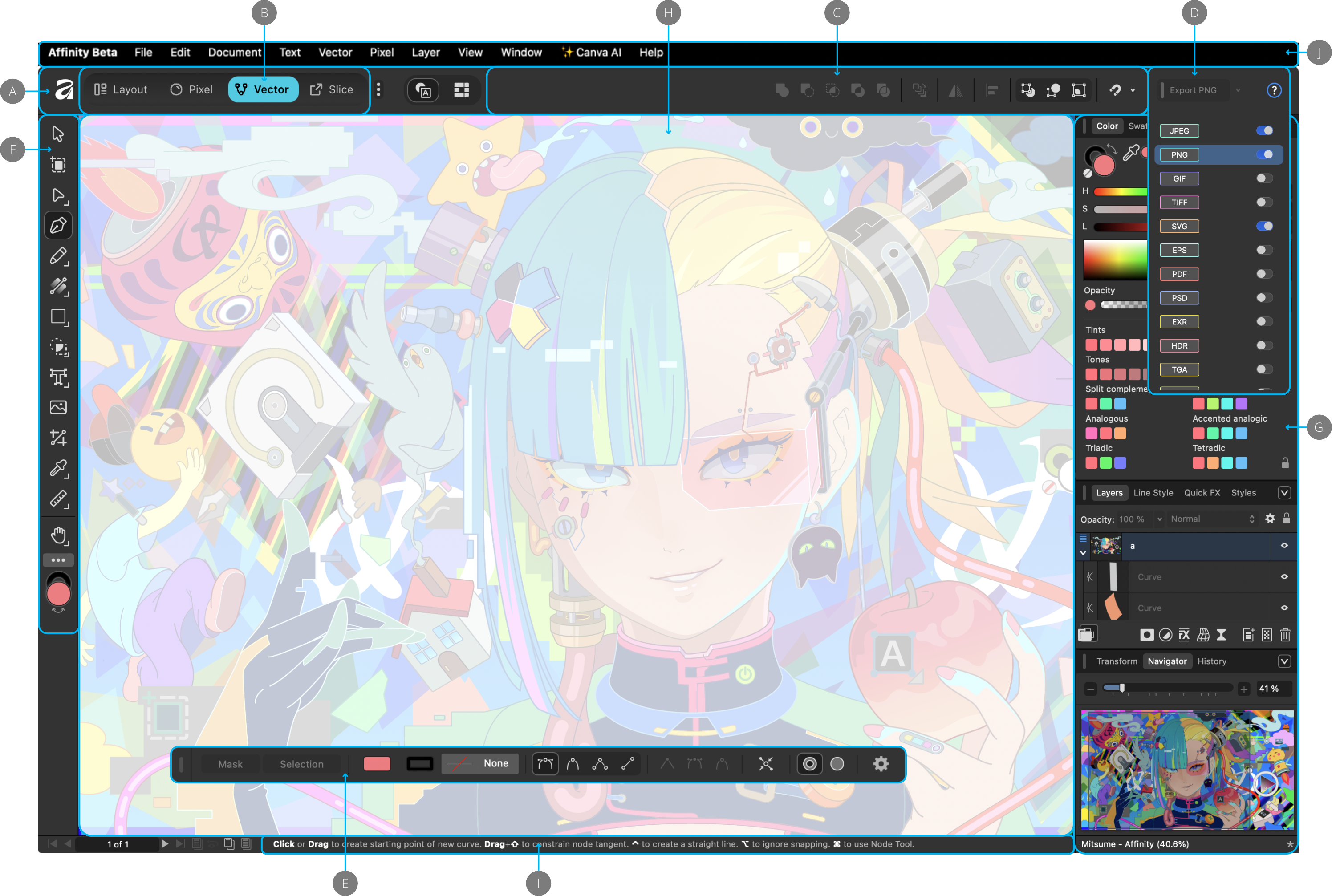Click the Selection button in context toolbar
The width and height of the screenshot is (1332, 896).
(x=301, y=764)
